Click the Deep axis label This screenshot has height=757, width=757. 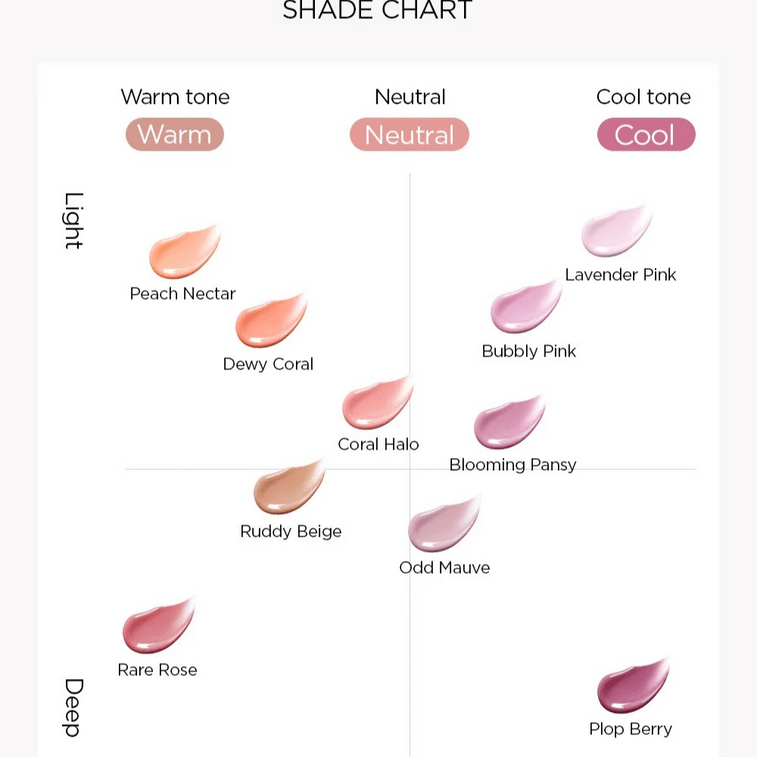point(73,708)
